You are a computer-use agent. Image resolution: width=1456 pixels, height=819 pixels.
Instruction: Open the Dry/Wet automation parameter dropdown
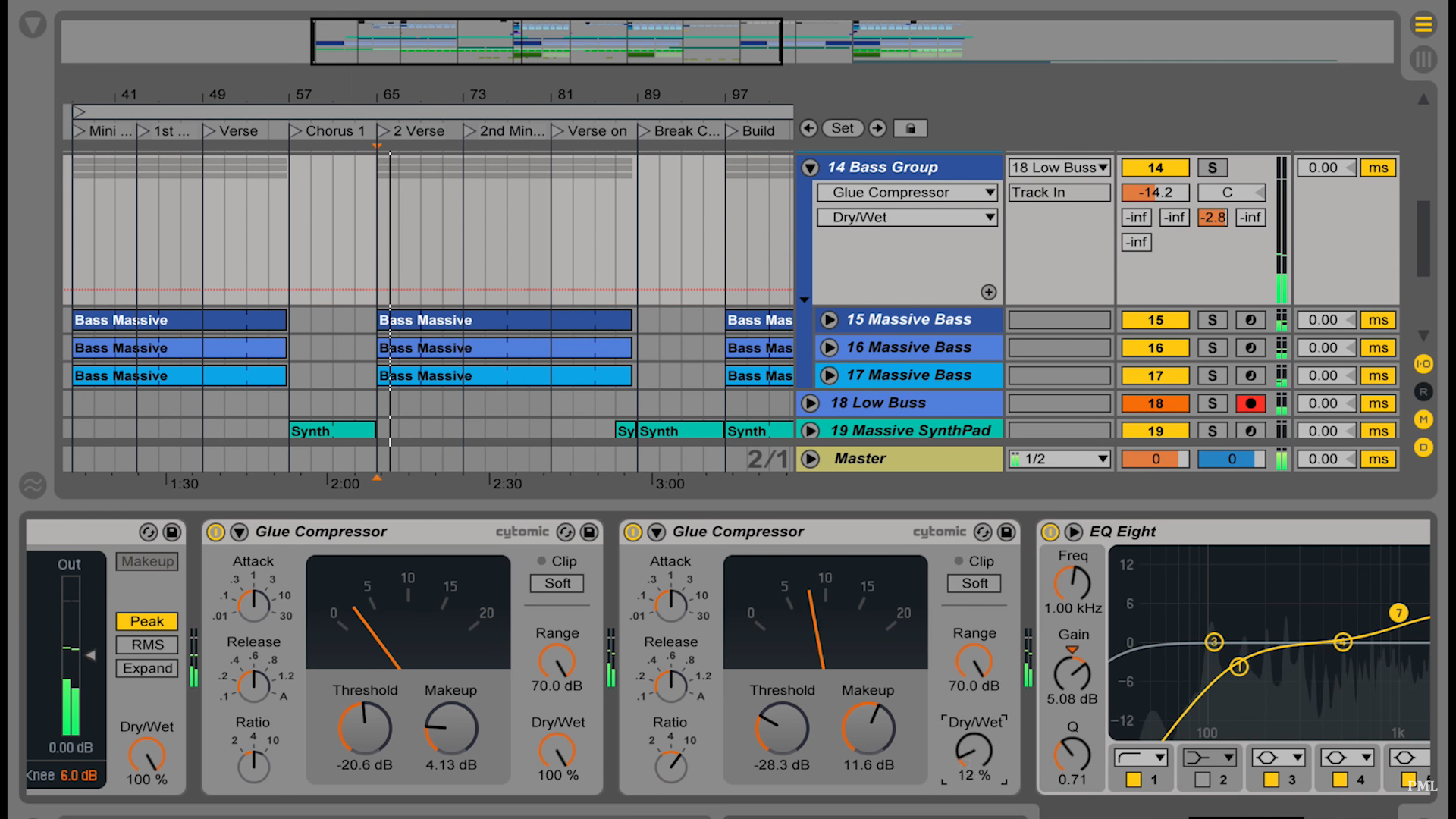click(x=907, y=218)
